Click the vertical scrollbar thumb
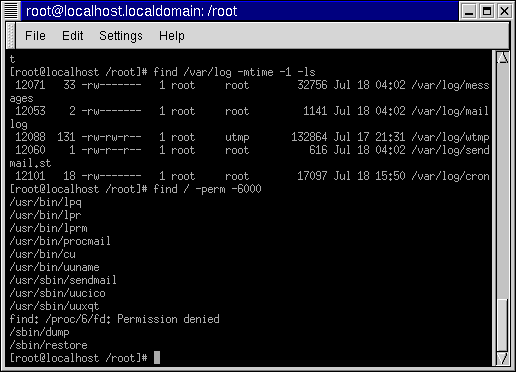The height and width of the screenshot is (372, 516). point(503,325)
